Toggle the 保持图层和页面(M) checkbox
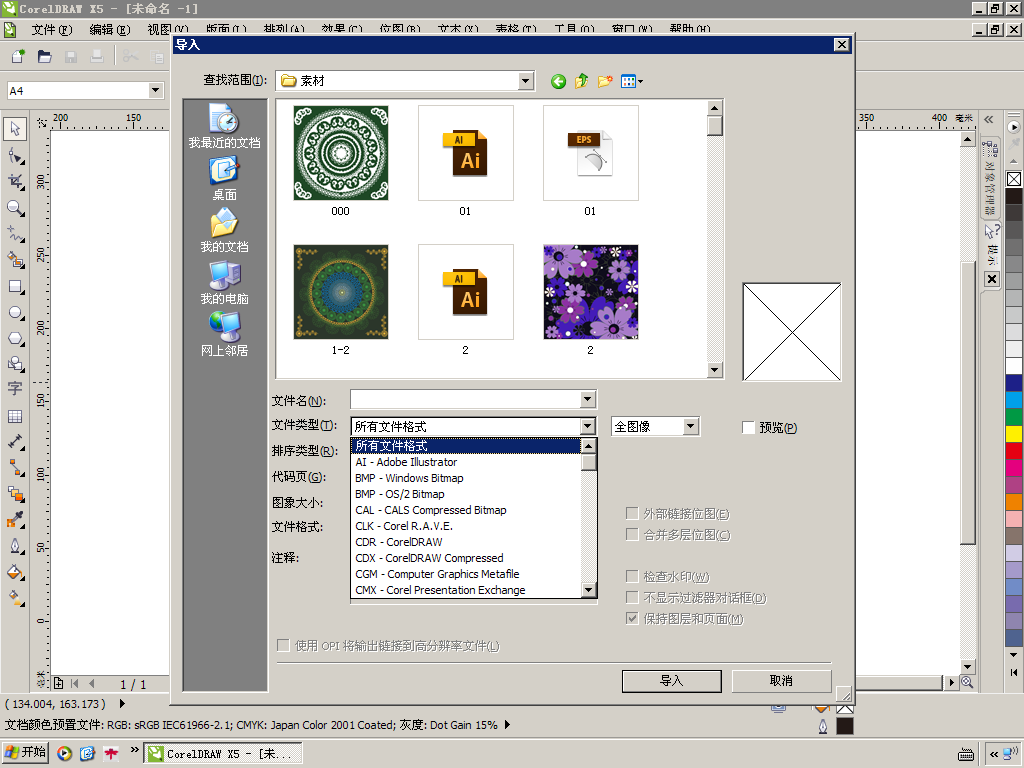This screenshot has width=1024, height=768. [632, 618]
